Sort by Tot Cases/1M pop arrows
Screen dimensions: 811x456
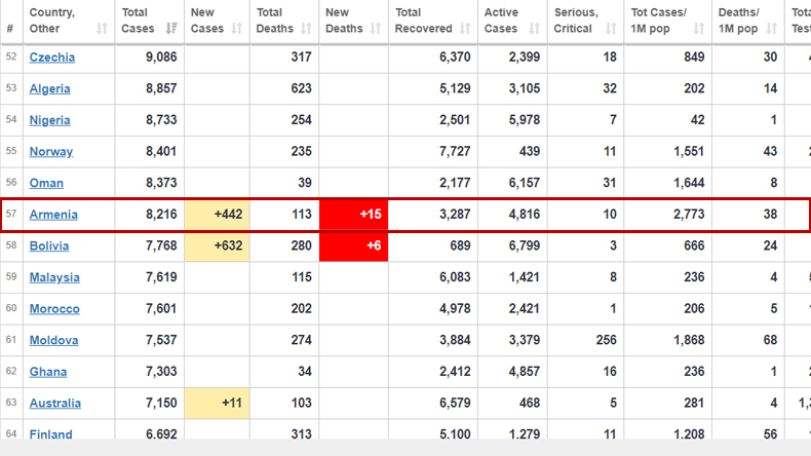[699, 28]
